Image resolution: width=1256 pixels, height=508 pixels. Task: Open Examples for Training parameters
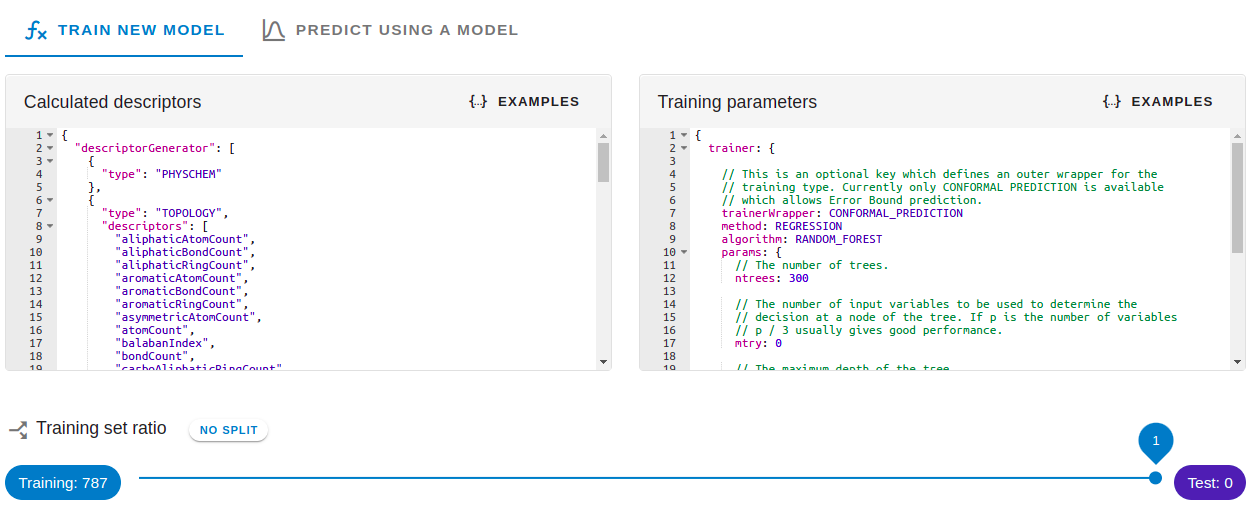click(1172, 102)
